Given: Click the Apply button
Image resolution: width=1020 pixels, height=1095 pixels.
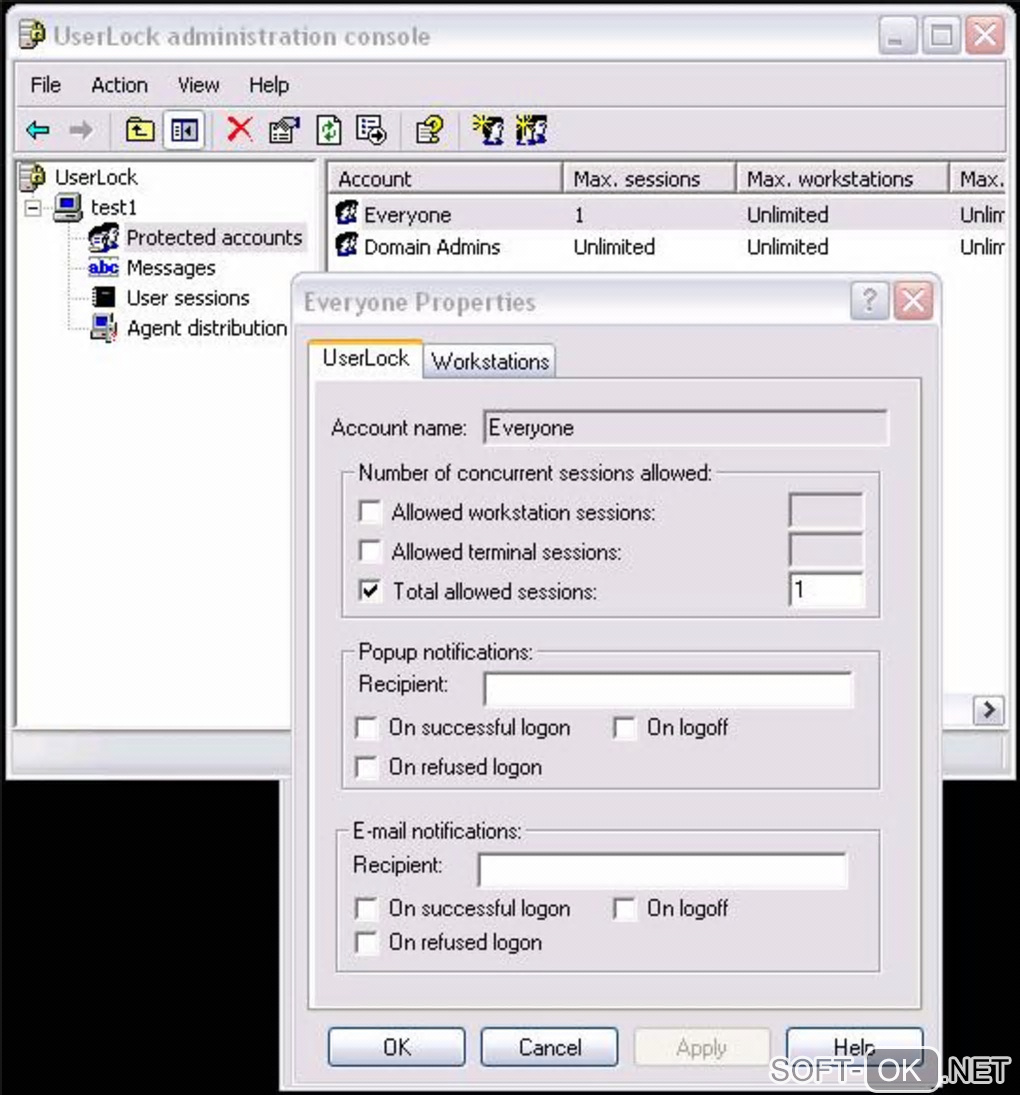Looking at the screenshot, I should click(702, 1047).
